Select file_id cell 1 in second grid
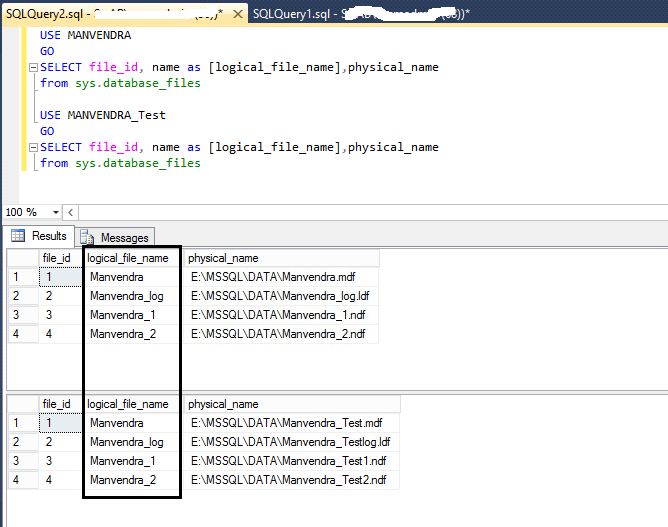The height and width of the screenshot is (527, 668). pos(60,423)
